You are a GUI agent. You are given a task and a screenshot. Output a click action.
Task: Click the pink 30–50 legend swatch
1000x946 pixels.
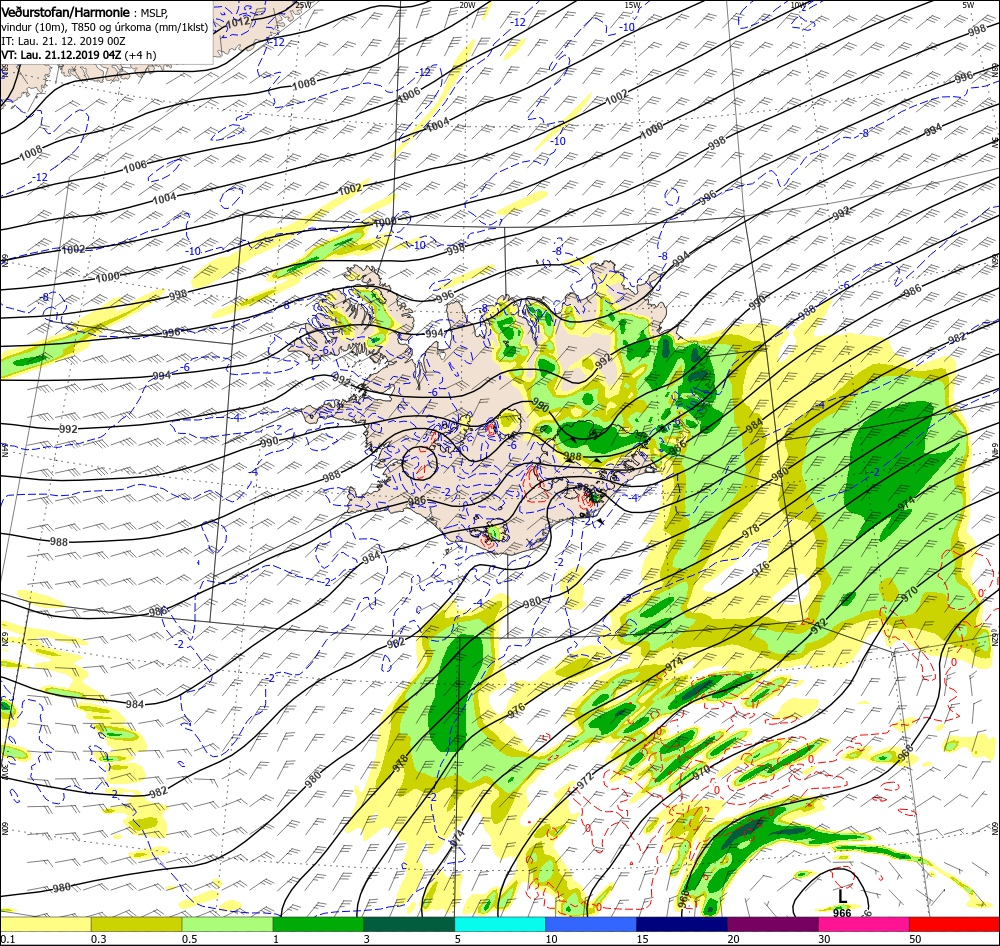pos(864,923)
